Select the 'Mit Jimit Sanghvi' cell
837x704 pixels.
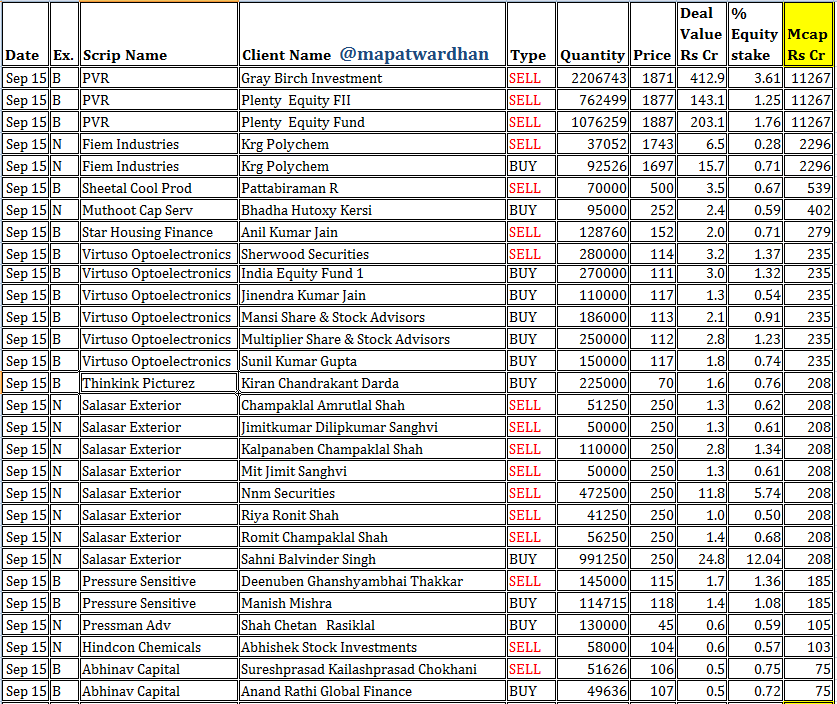[x=373, y=470]
